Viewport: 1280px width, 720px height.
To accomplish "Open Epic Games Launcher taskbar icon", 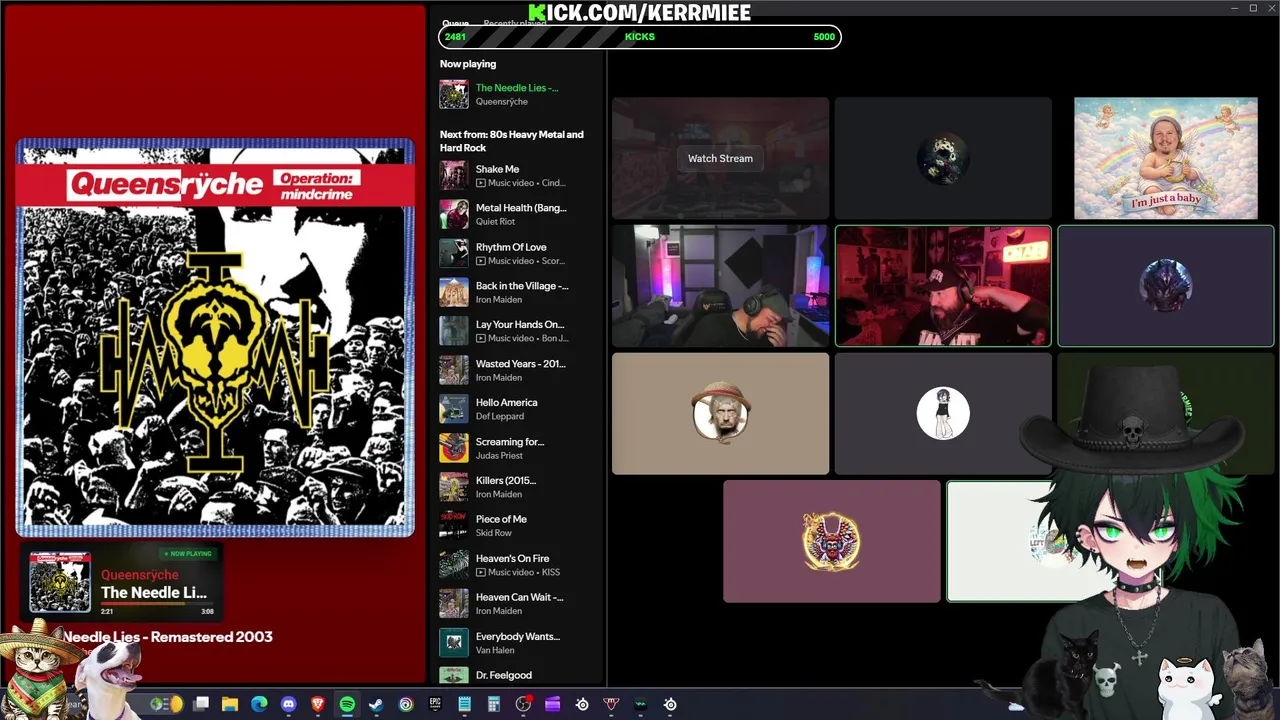I will point(435,704).
